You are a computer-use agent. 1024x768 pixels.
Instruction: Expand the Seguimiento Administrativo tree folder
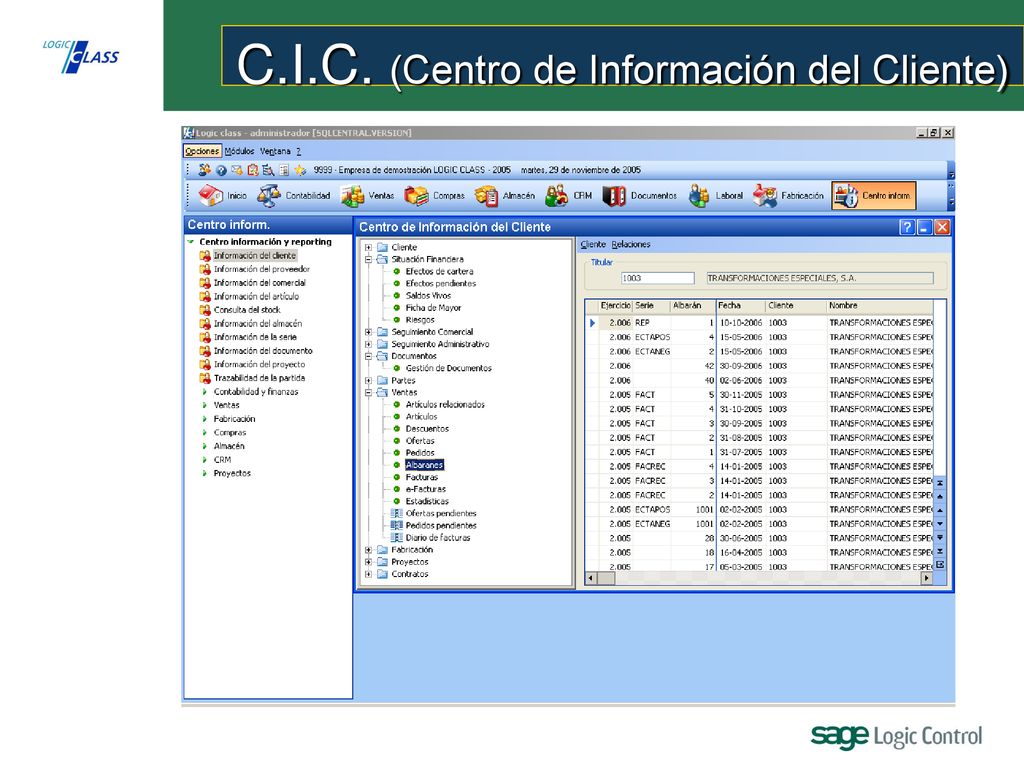coord(368,344)
